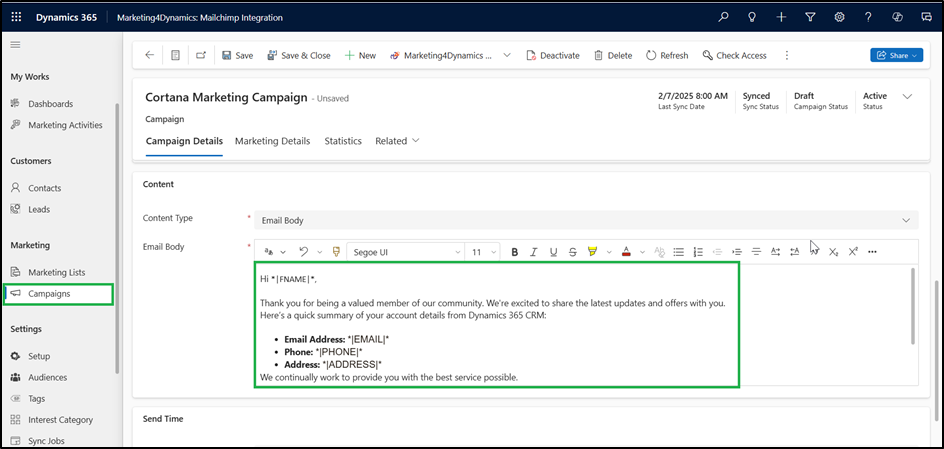Image resolution: width=944 pixels, height=449 pixels.
Task: Click the question mark help icon
Action: pyautogui.click(x=868, y=17)
